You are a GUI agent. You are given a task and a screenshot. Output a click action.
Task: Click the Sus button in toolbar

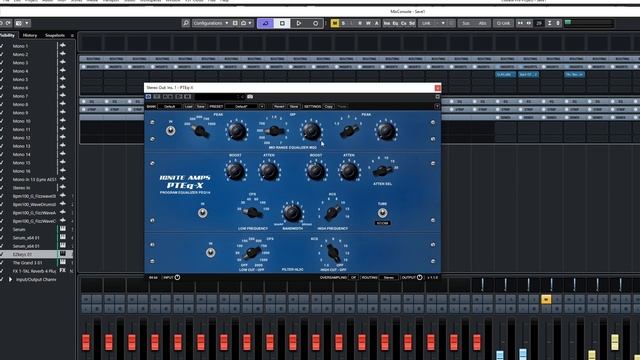pos(466,23)
